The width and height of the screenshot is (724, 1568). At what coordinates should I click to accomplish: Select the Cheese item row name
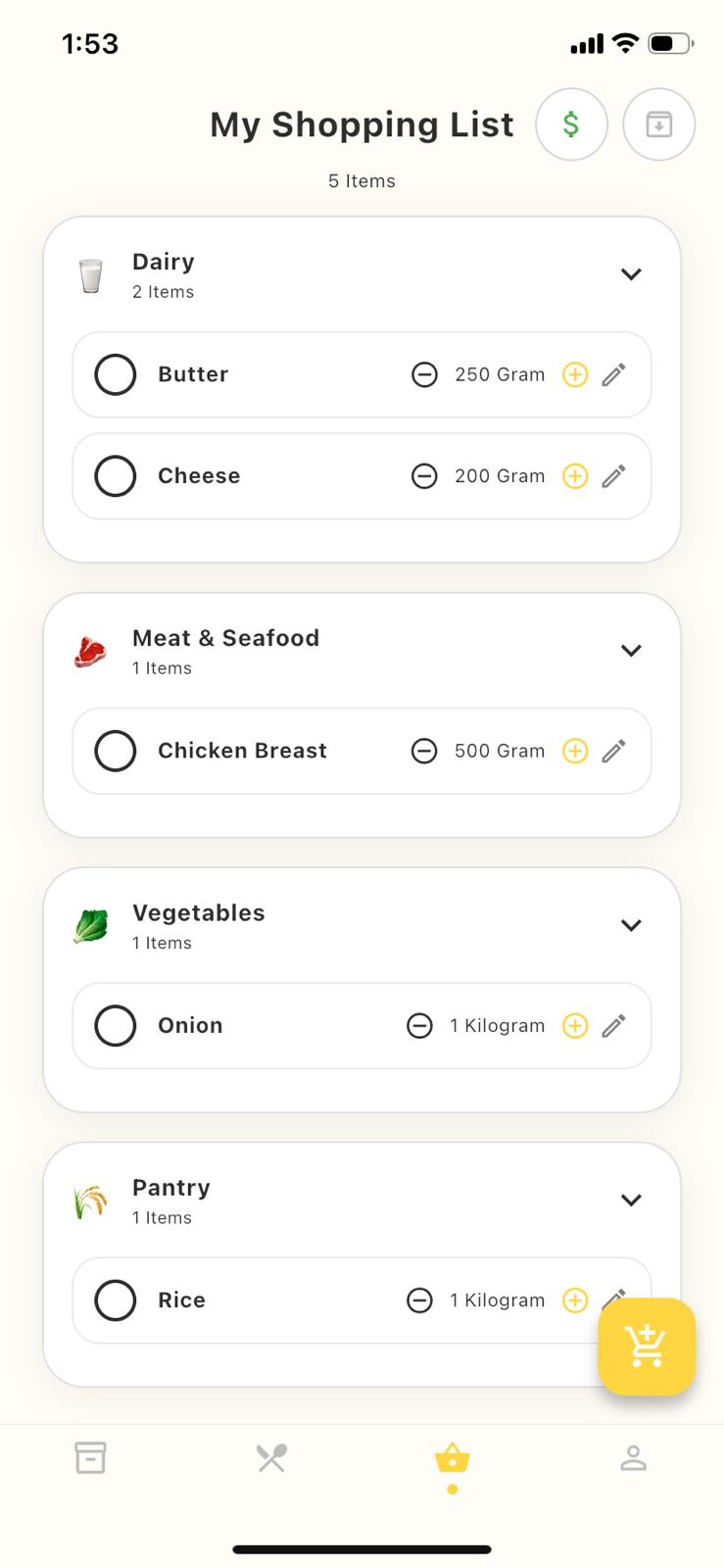199,476
